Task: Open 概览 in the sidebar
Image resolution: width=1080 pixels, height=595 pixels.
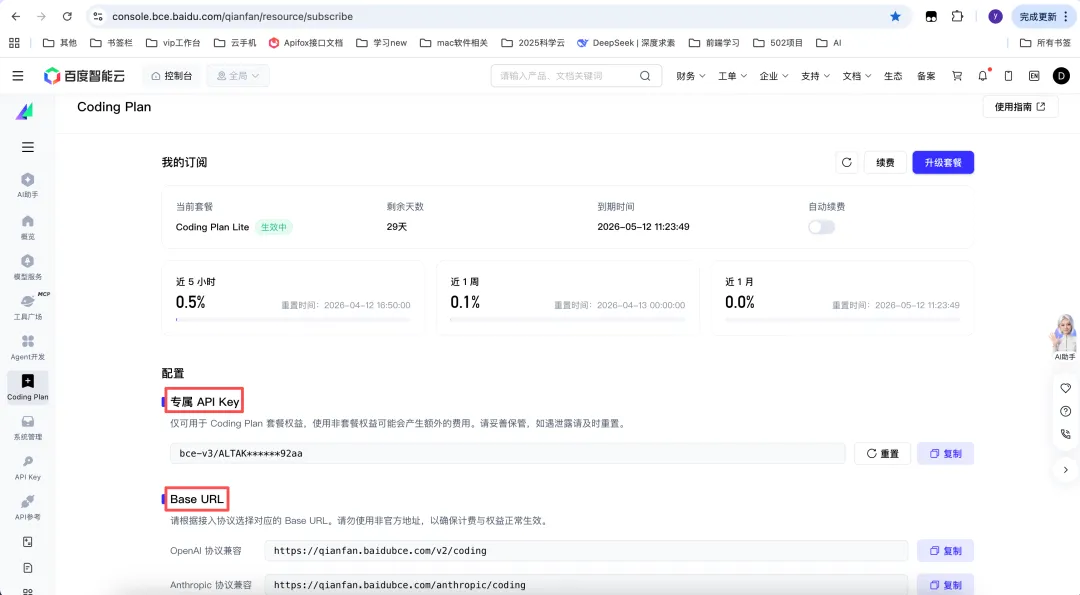Action: [28, 227]
